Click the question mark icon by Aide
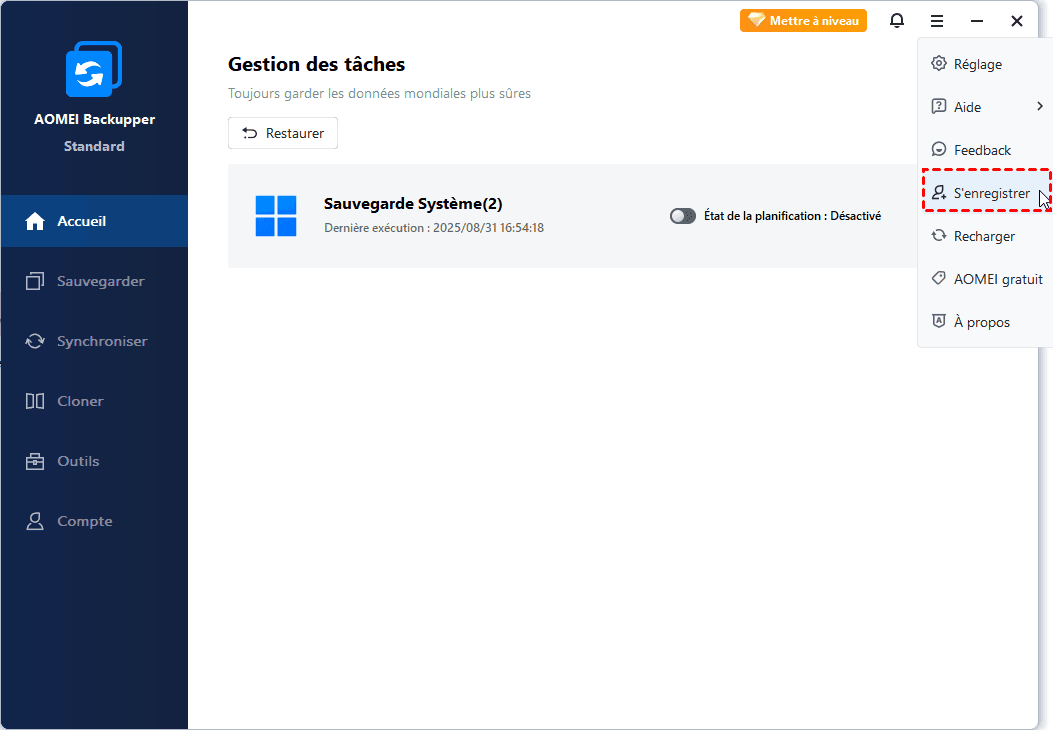 939,106
